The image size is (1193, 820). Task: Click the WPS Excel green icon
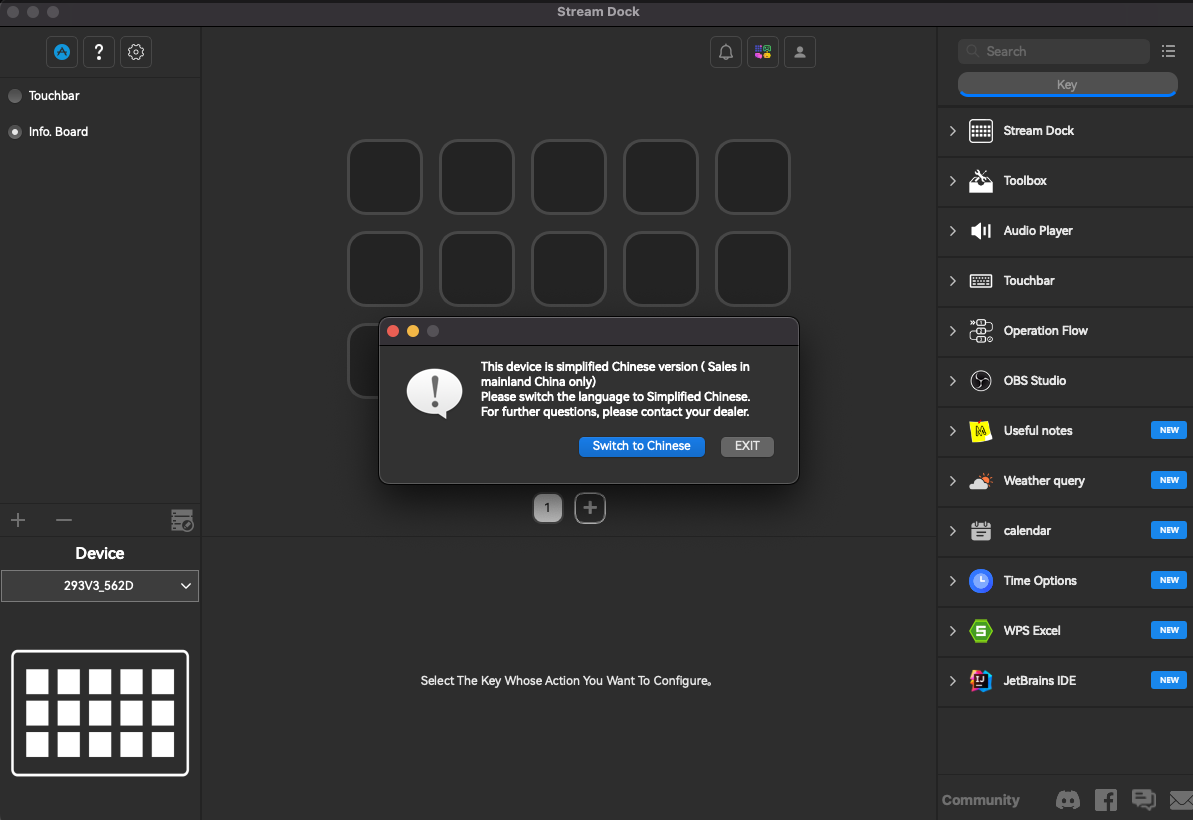point(981,631)
